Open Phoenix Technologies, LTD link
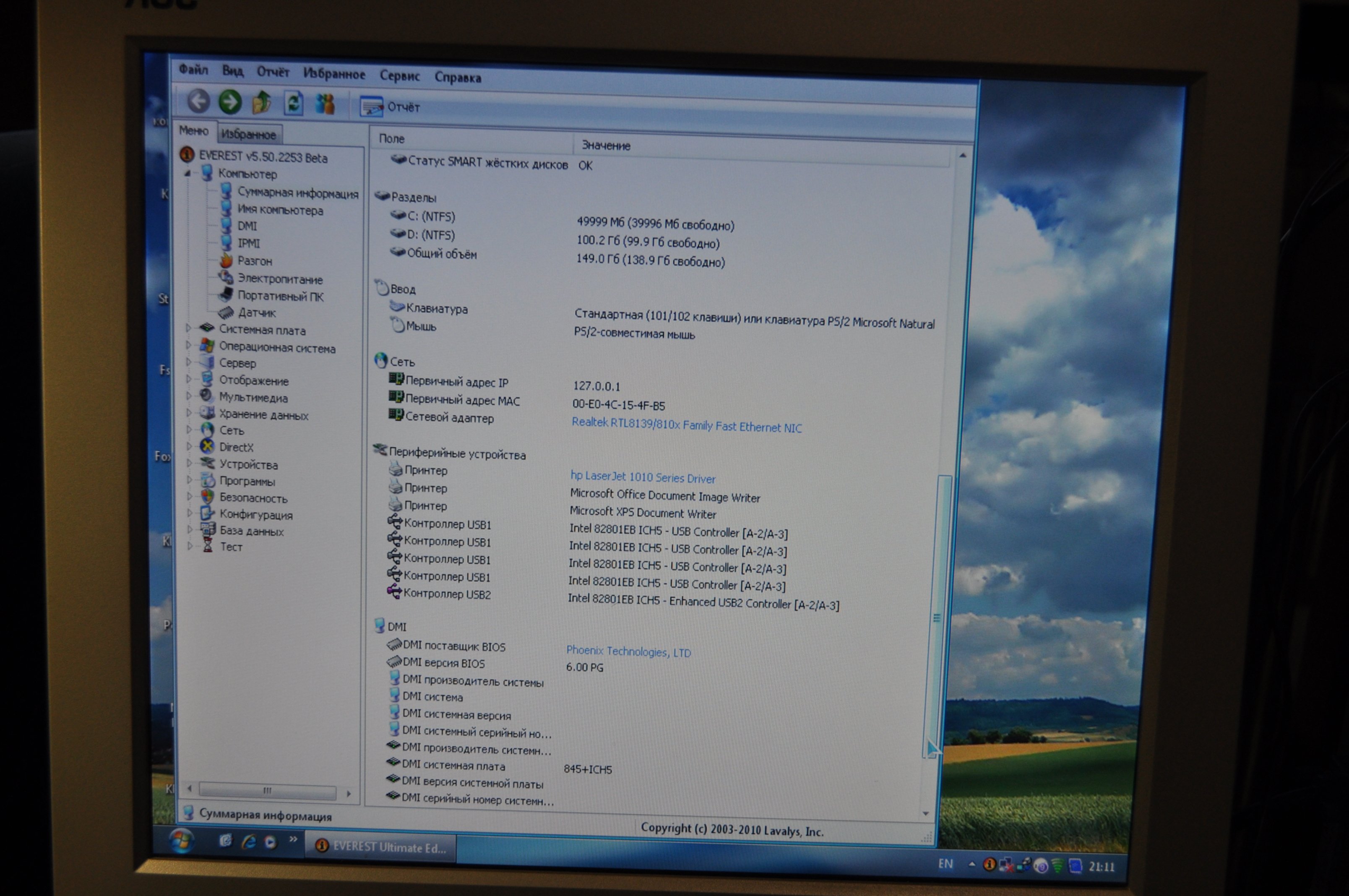The height and width of the screenshot is (896, 1349). 628,651
